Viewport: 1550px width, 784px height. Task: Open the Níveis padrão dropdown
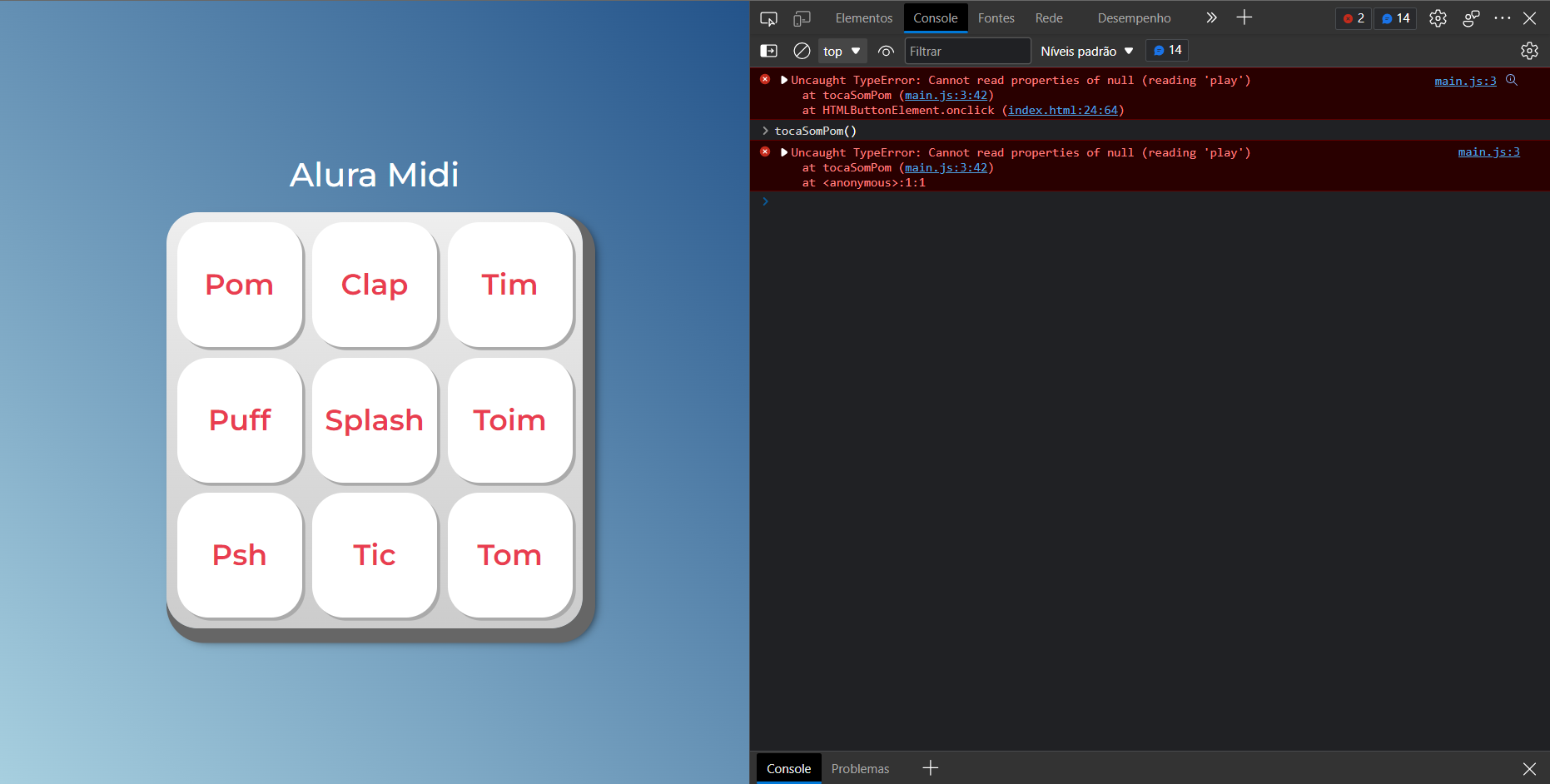tap(1087, 51)
